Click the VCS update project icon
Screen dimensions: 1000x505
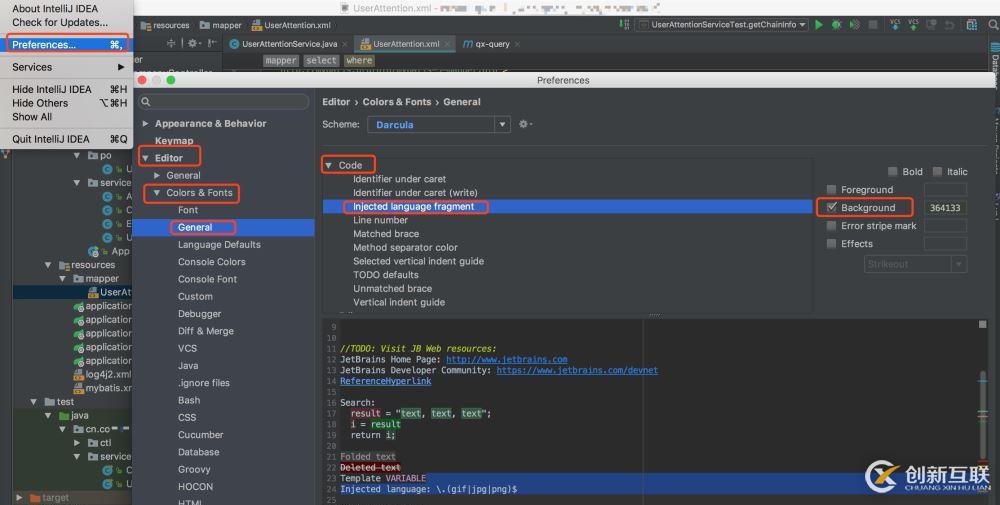click(896, 24)
